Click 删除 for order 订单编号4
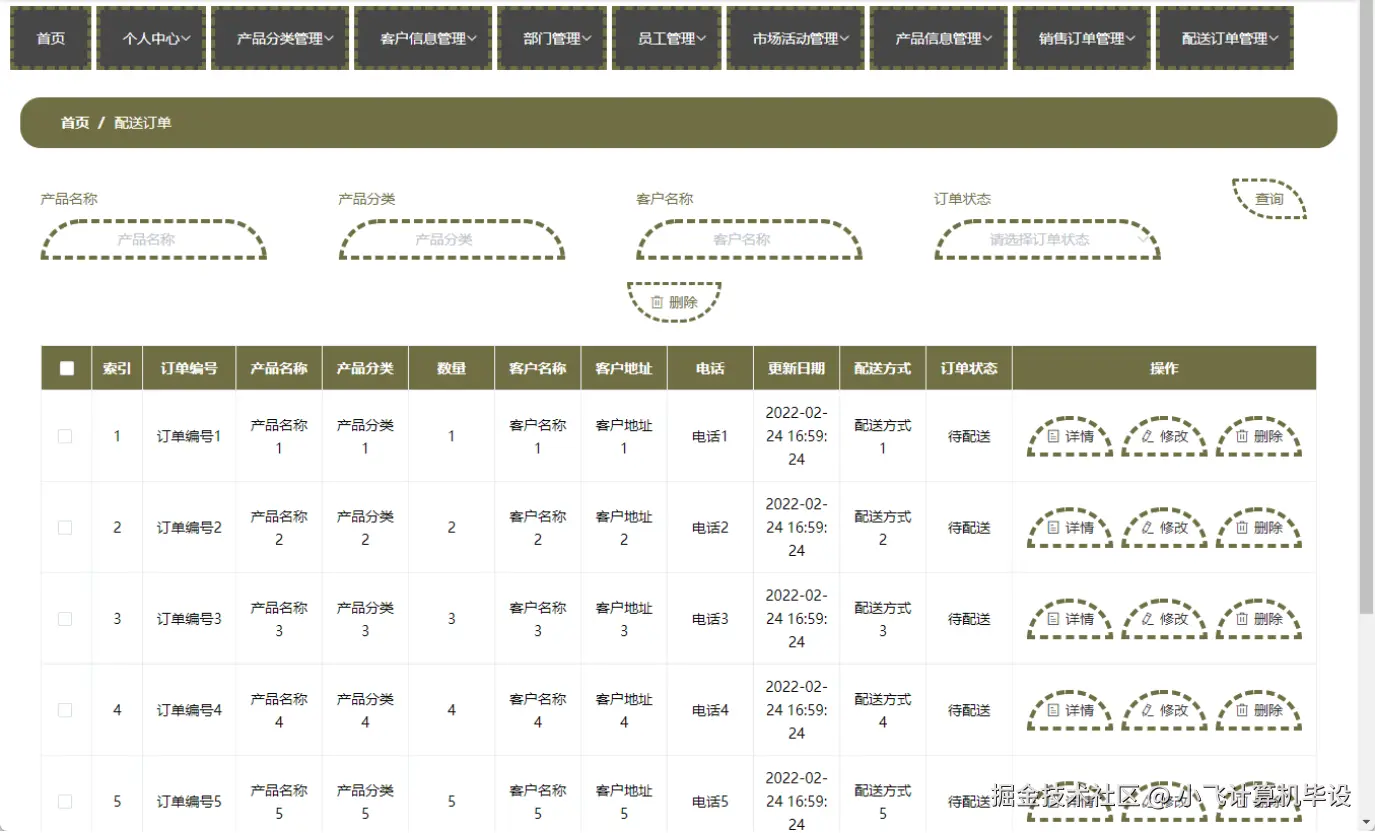 click(x=1259, y=710)
